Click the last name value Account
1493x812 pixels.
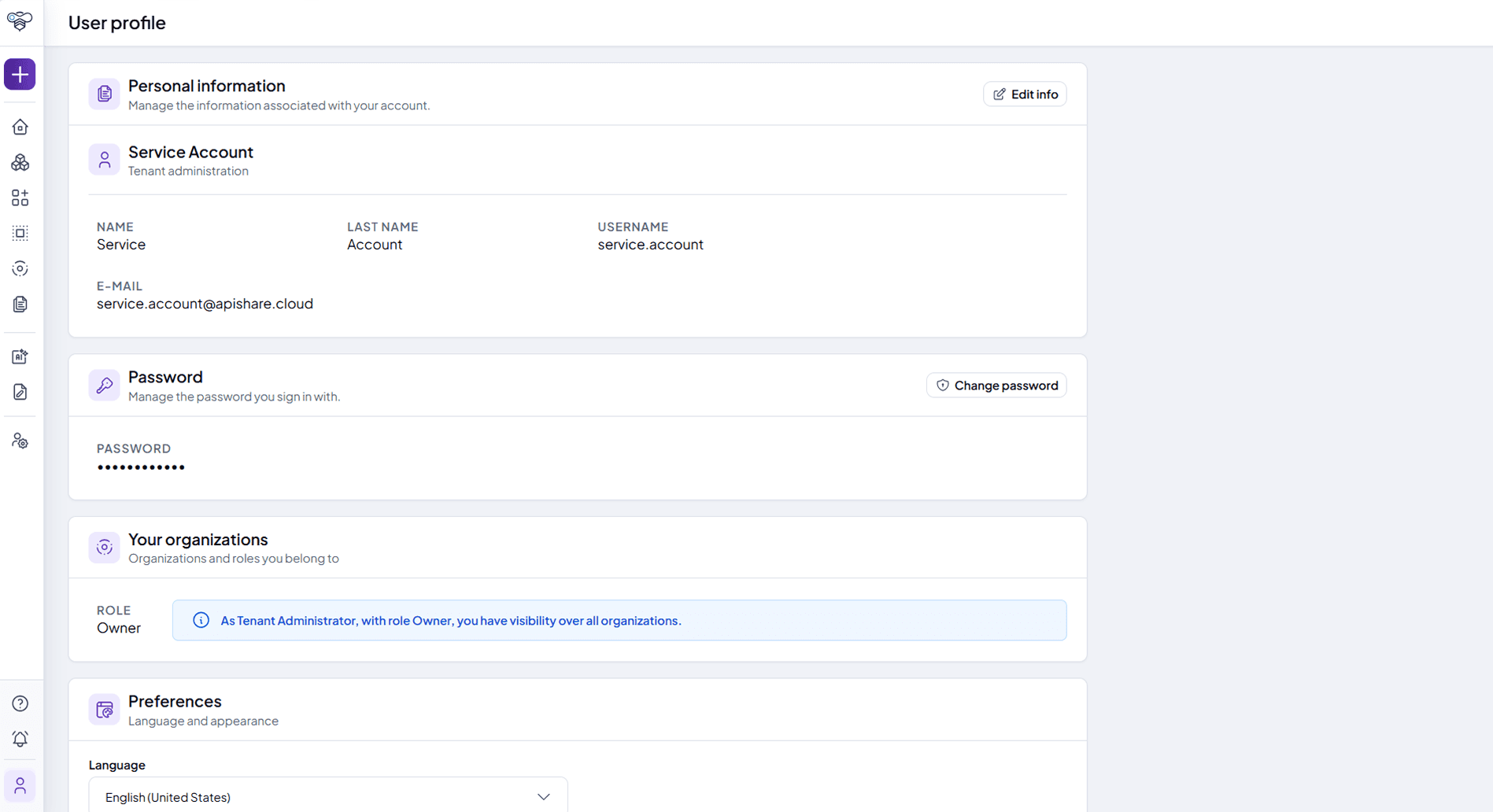pos(375,245)
